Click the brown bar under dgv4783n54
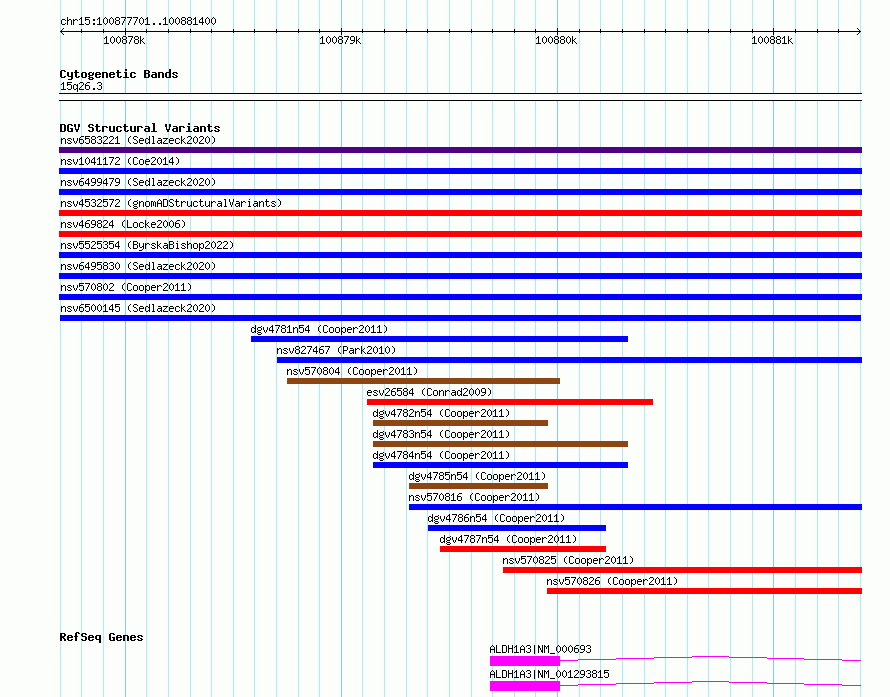Screen dimensions: 890x697 500,444
